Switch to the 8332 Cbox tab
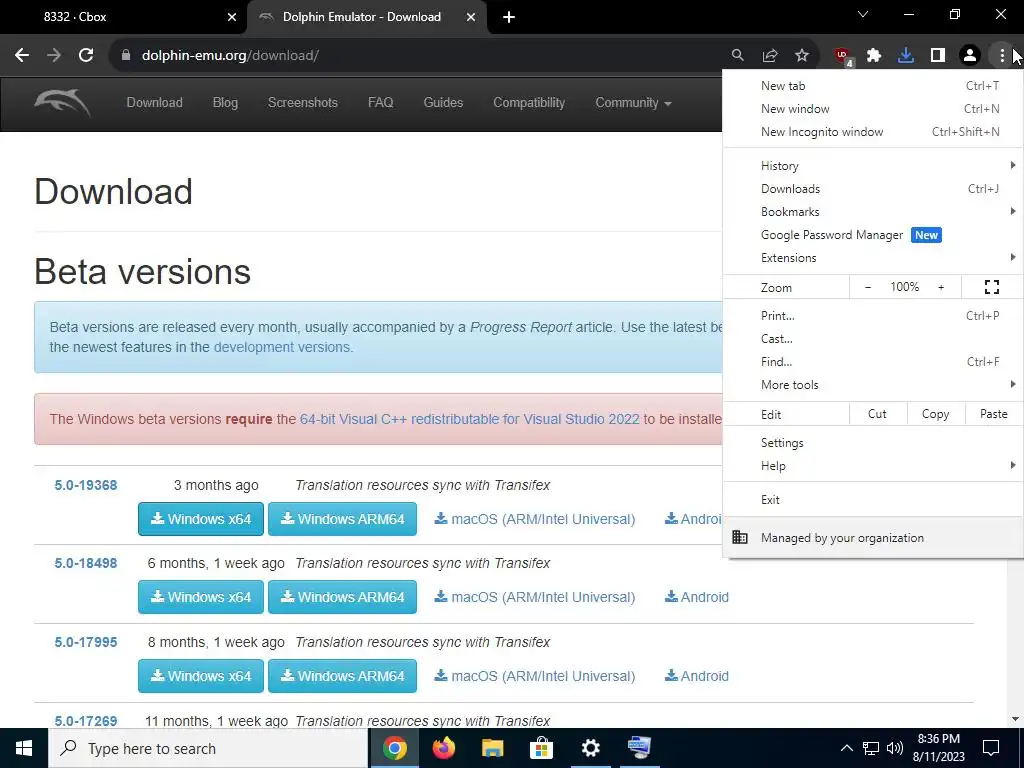Viewport: 1024px width, 768px height. click(124, 18)
